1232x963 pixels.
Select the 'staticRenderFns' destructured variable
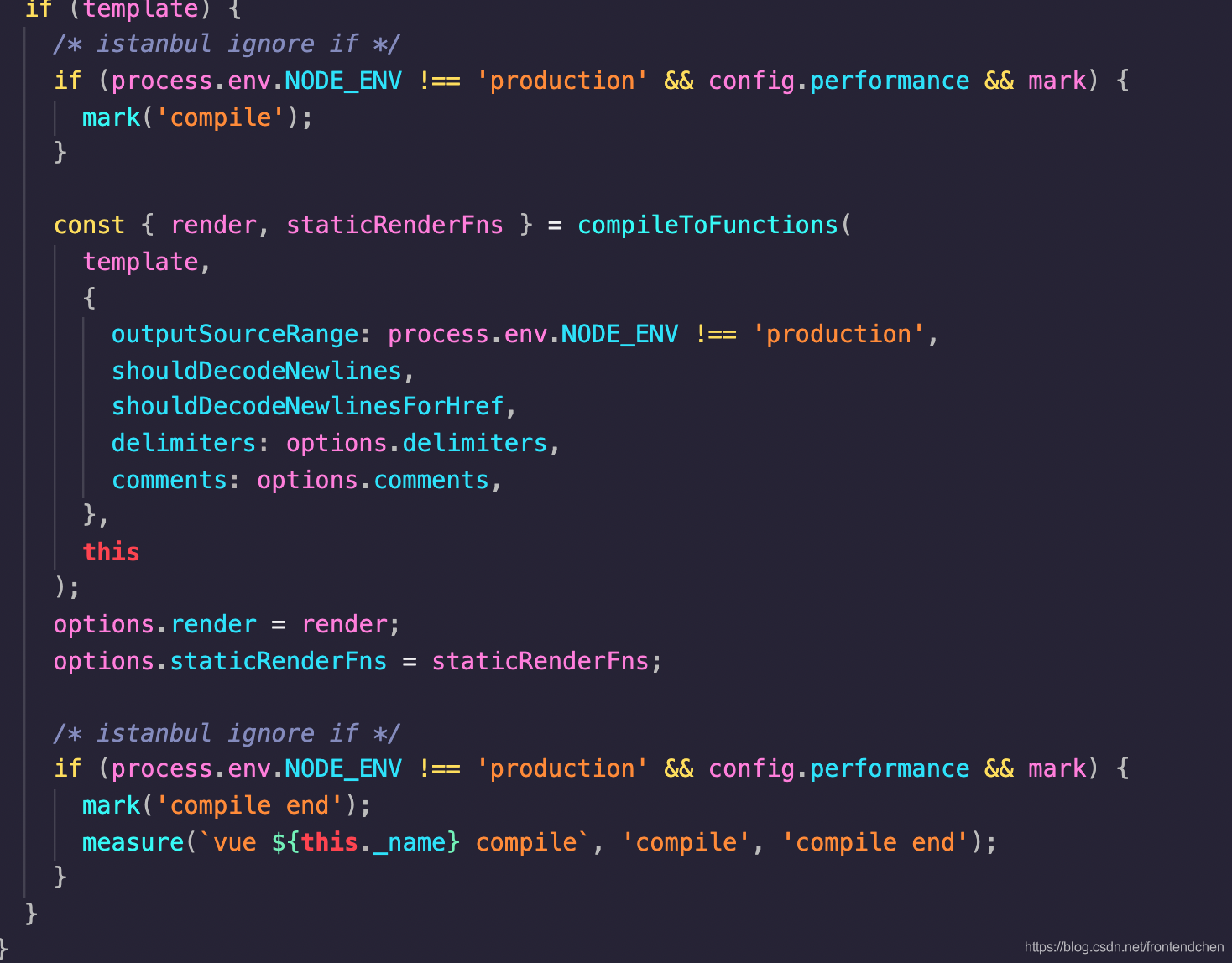click(394, 225)
